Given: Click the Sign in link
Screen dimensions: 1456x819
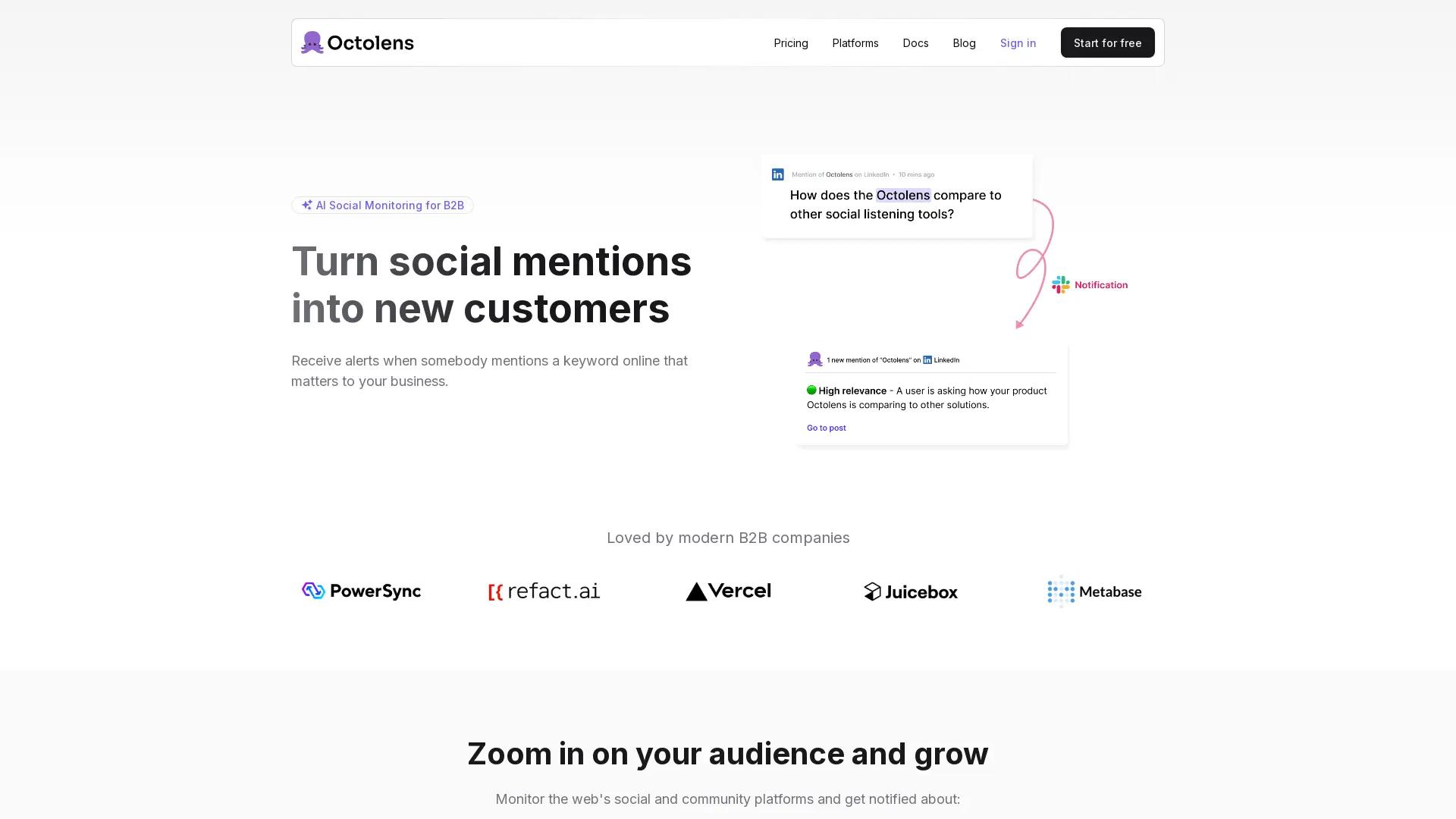Looking at the screenshot, I should (x=1018, y=43).
